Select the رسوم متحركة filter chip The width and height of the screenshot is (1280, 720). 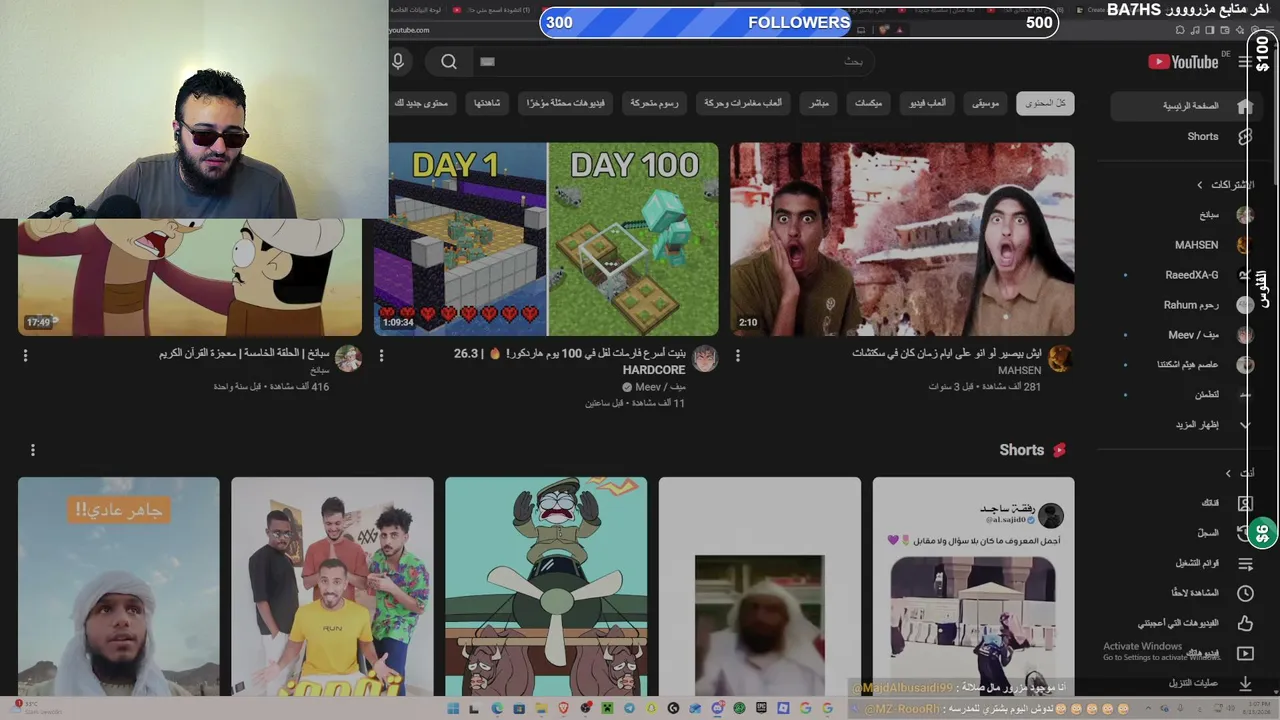tap(655, 103)
